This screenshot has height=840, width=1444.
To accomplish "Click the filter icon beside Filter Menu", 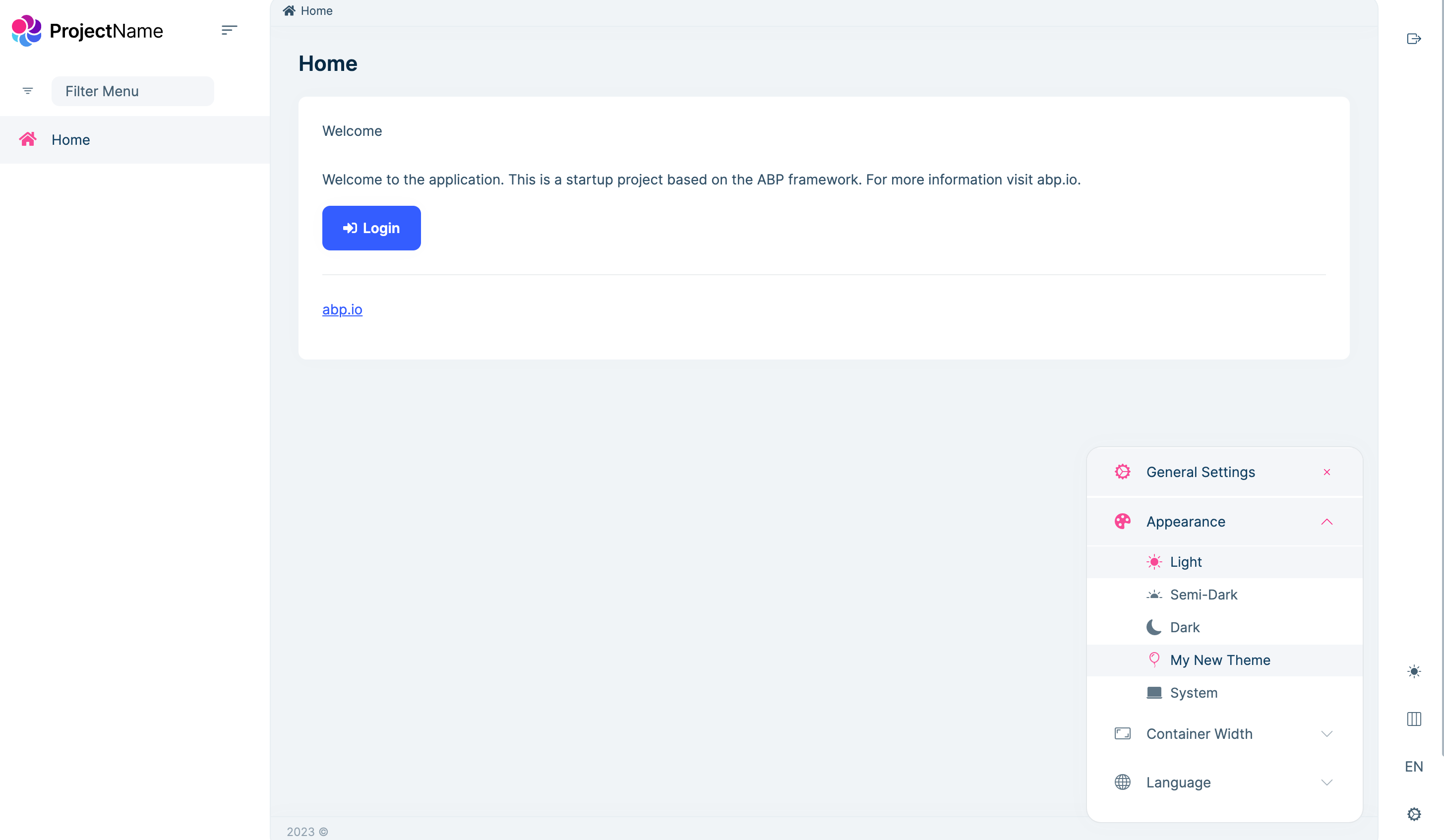I will [x=27, y=91].
